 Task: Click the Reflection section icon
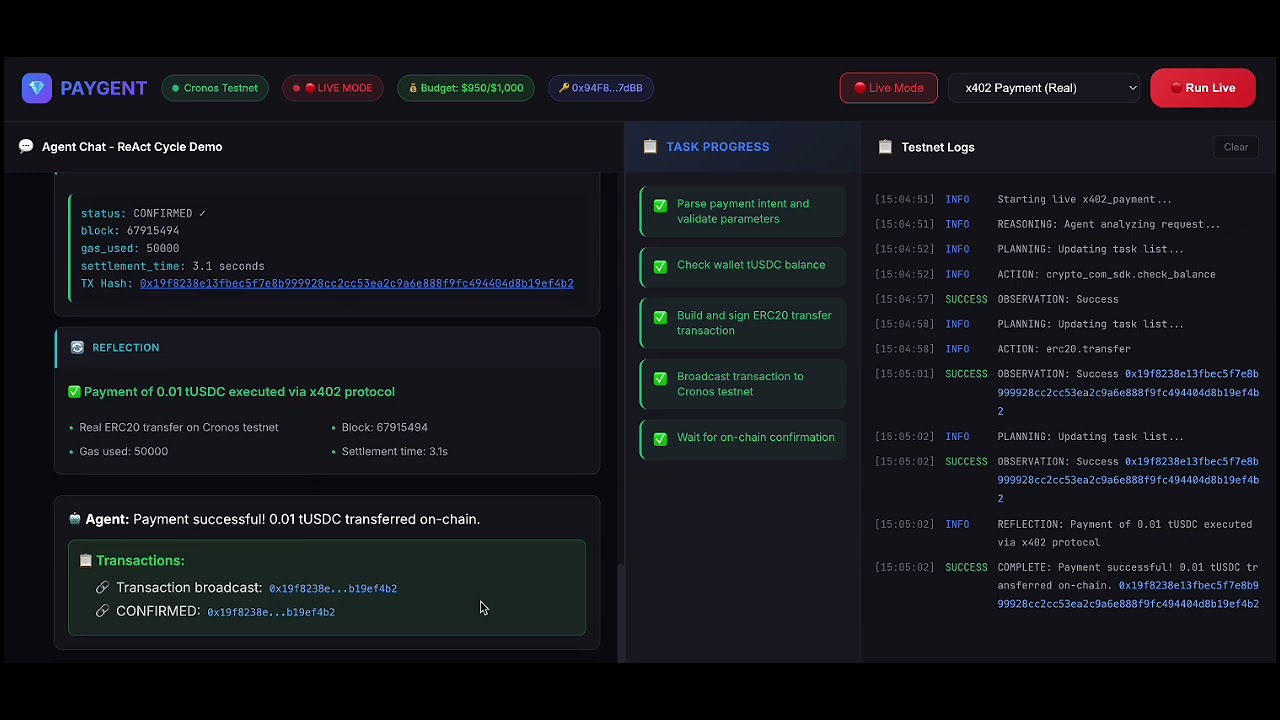(x=77, y=348)
